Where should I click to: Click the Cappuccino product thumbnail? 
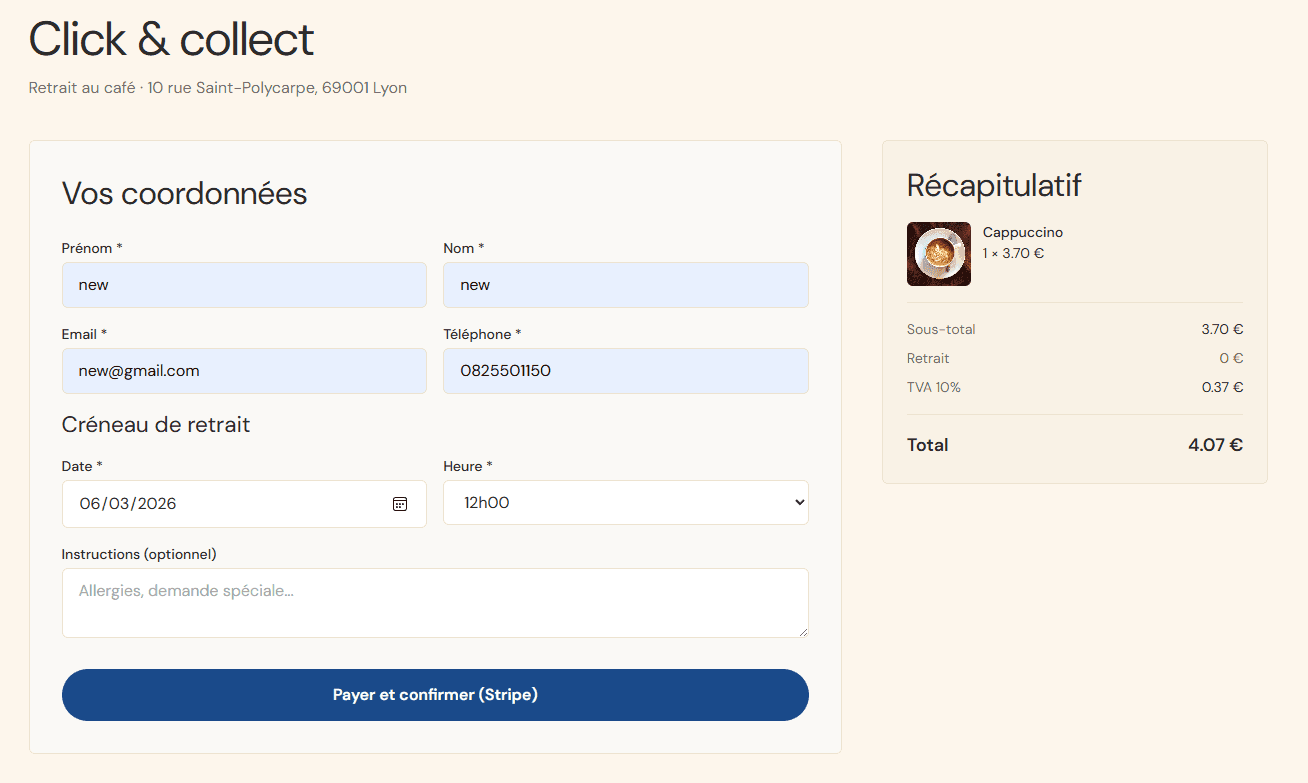point(938,254)
